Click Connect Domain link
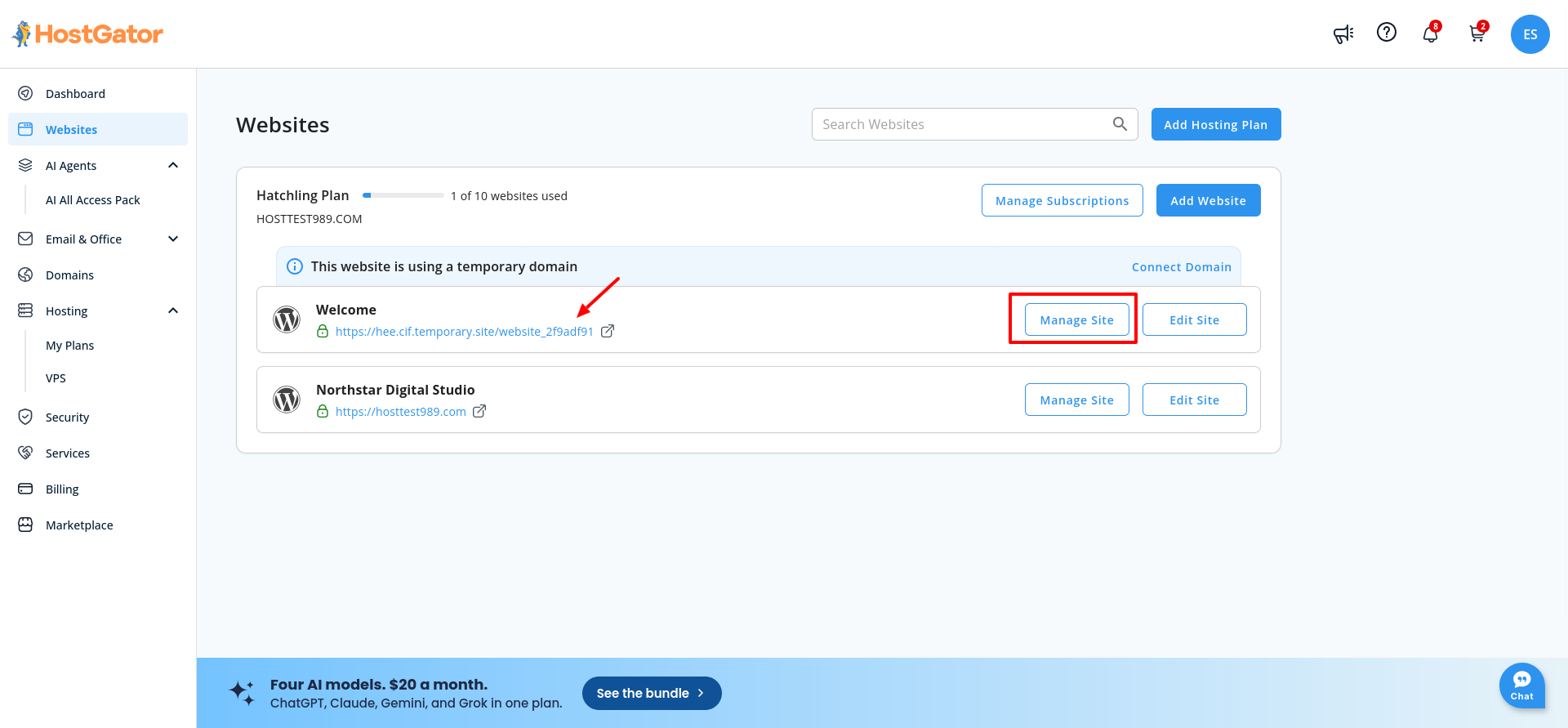Viewport: 1568px width, 728px height. click(1182, 267)
